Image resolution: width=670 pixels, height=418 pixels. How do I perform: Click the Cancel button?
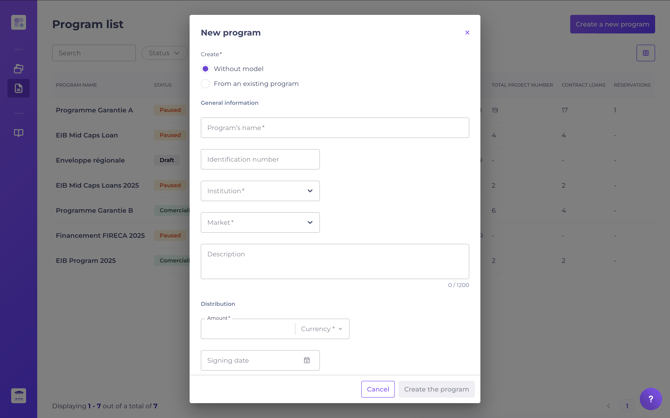tap(378, 389)
